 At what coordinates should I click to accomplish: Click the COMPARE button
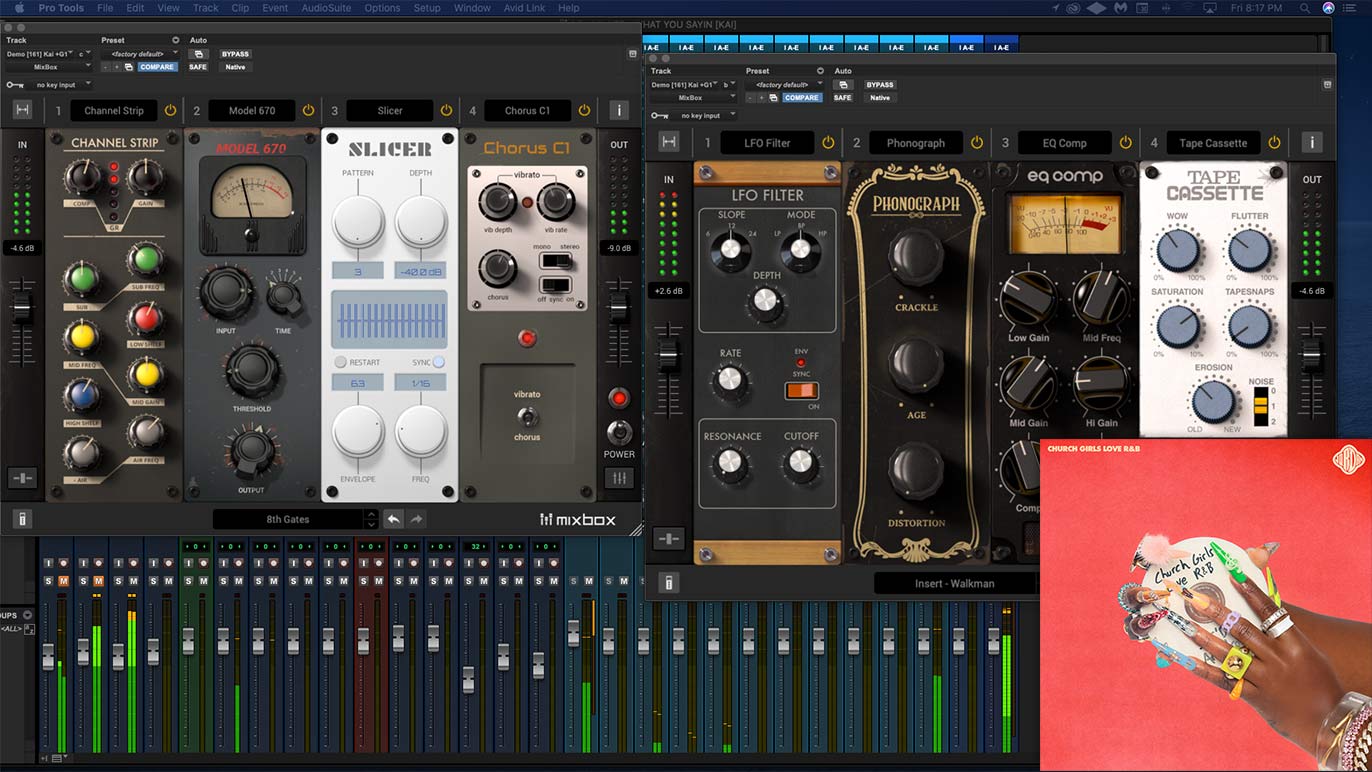[158, 67]
